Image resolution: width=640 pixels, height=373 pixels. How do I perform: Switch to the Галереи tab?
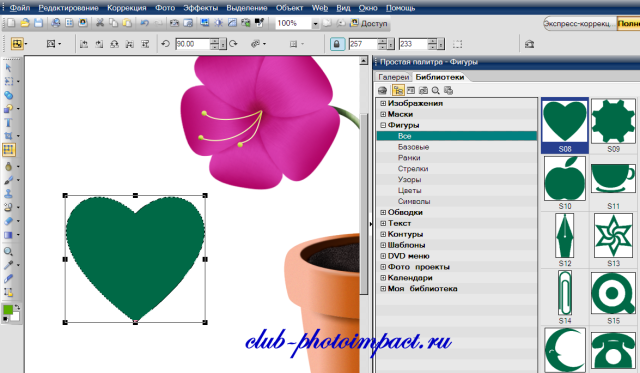point(393,77)
